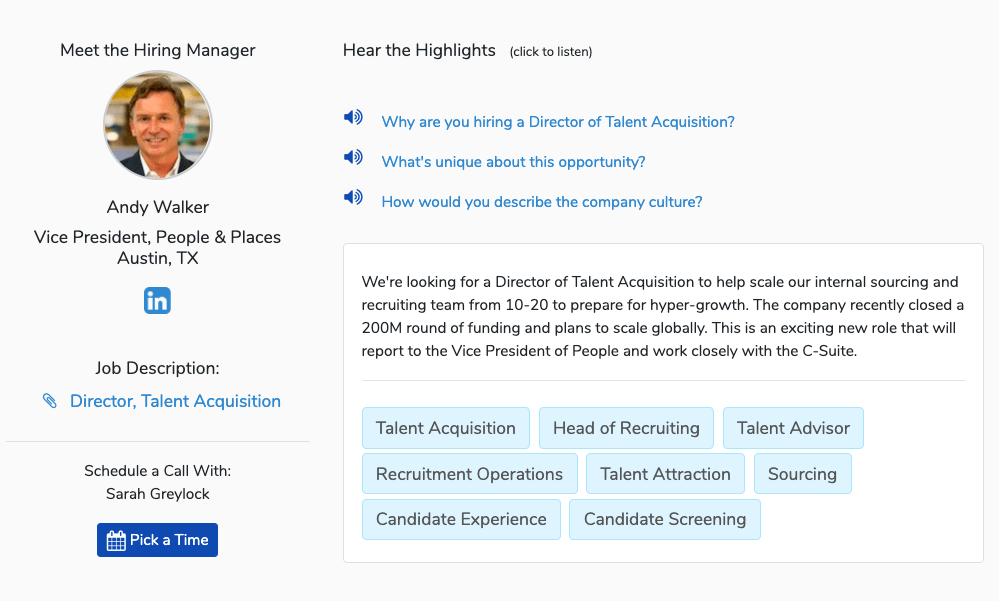Click Andy Walker's profile photo
Image resolution: width=999 pixels, height=601 pixels.
[x=158, y=125]
